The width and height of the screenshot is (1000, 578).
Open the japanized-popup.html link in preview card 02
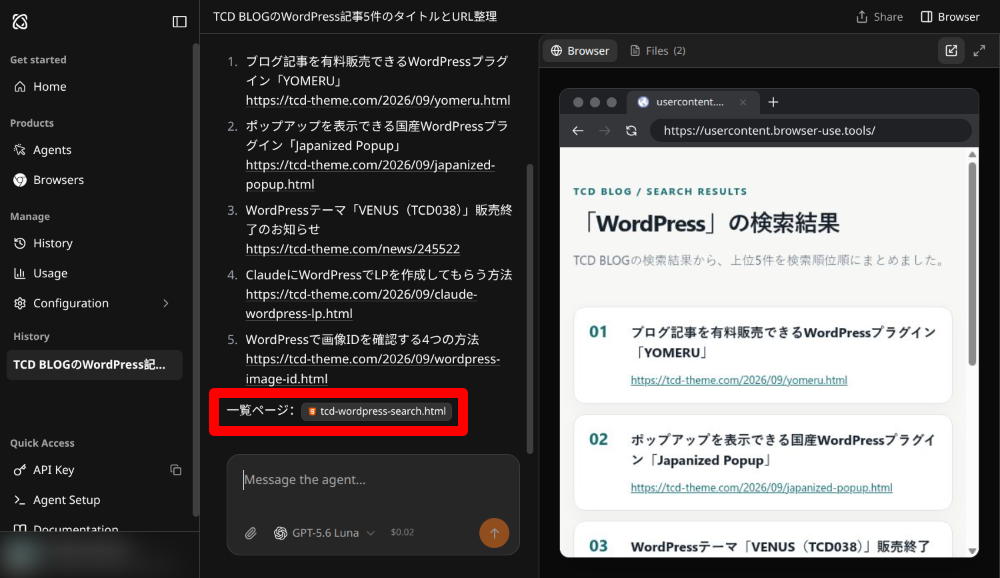pos(761,488)
